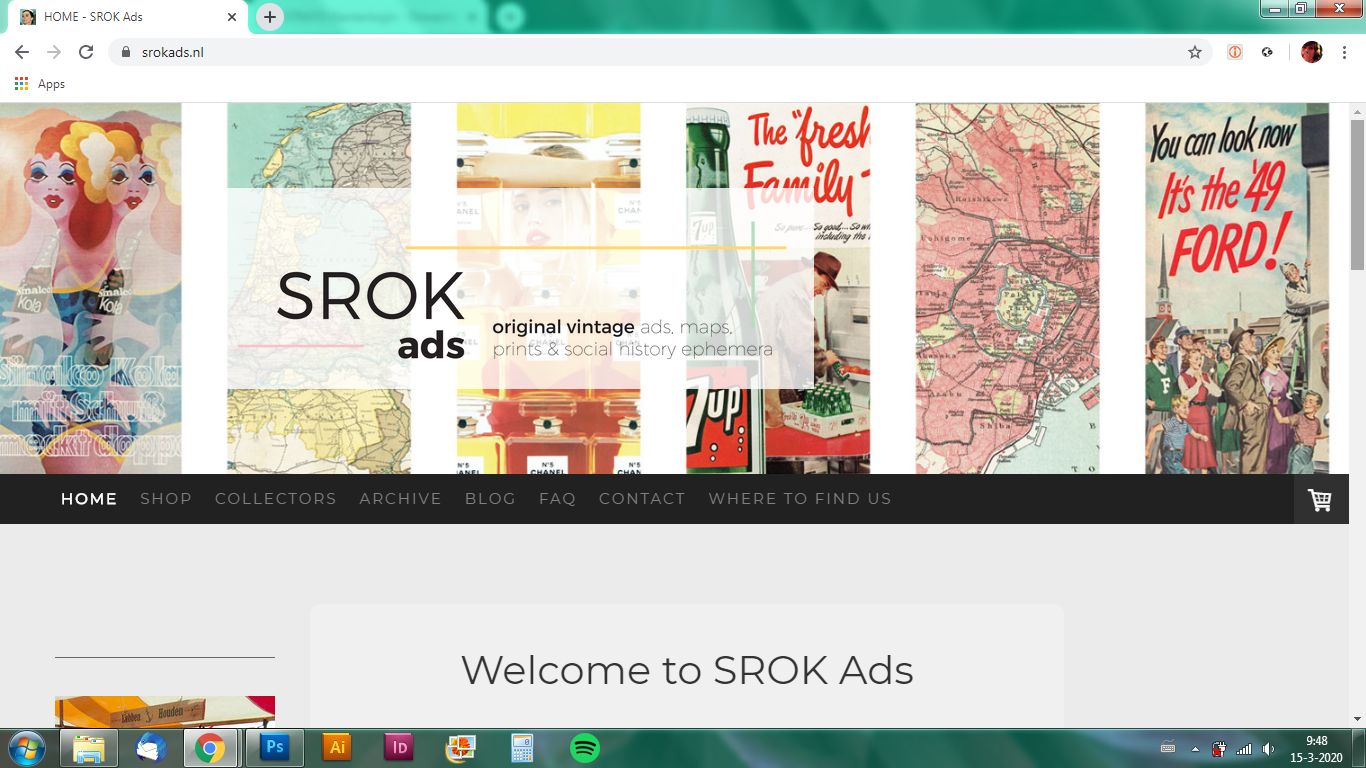Click the Welcome to SROK Ads heading
Screen dimensions: 1366x768
(687, 670)
